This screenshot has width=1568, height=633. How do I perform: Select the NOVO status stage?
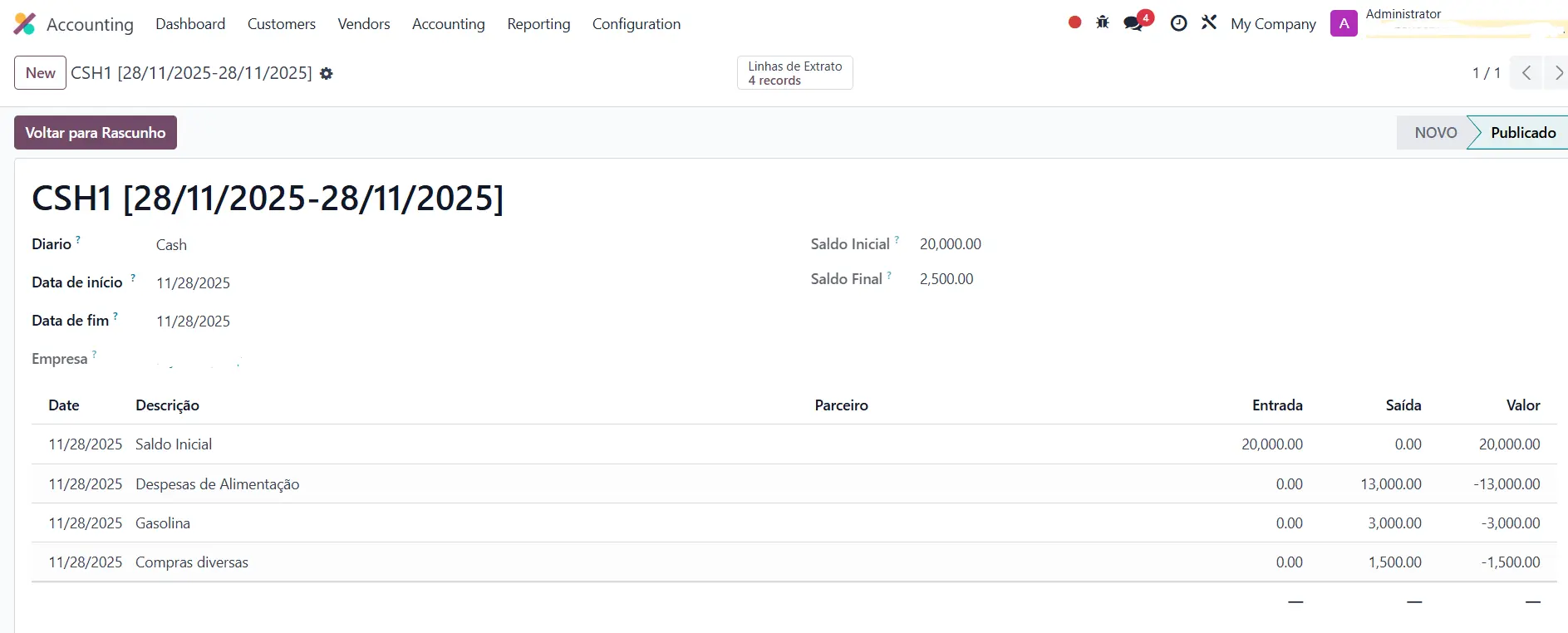[x=1435, y=133]
